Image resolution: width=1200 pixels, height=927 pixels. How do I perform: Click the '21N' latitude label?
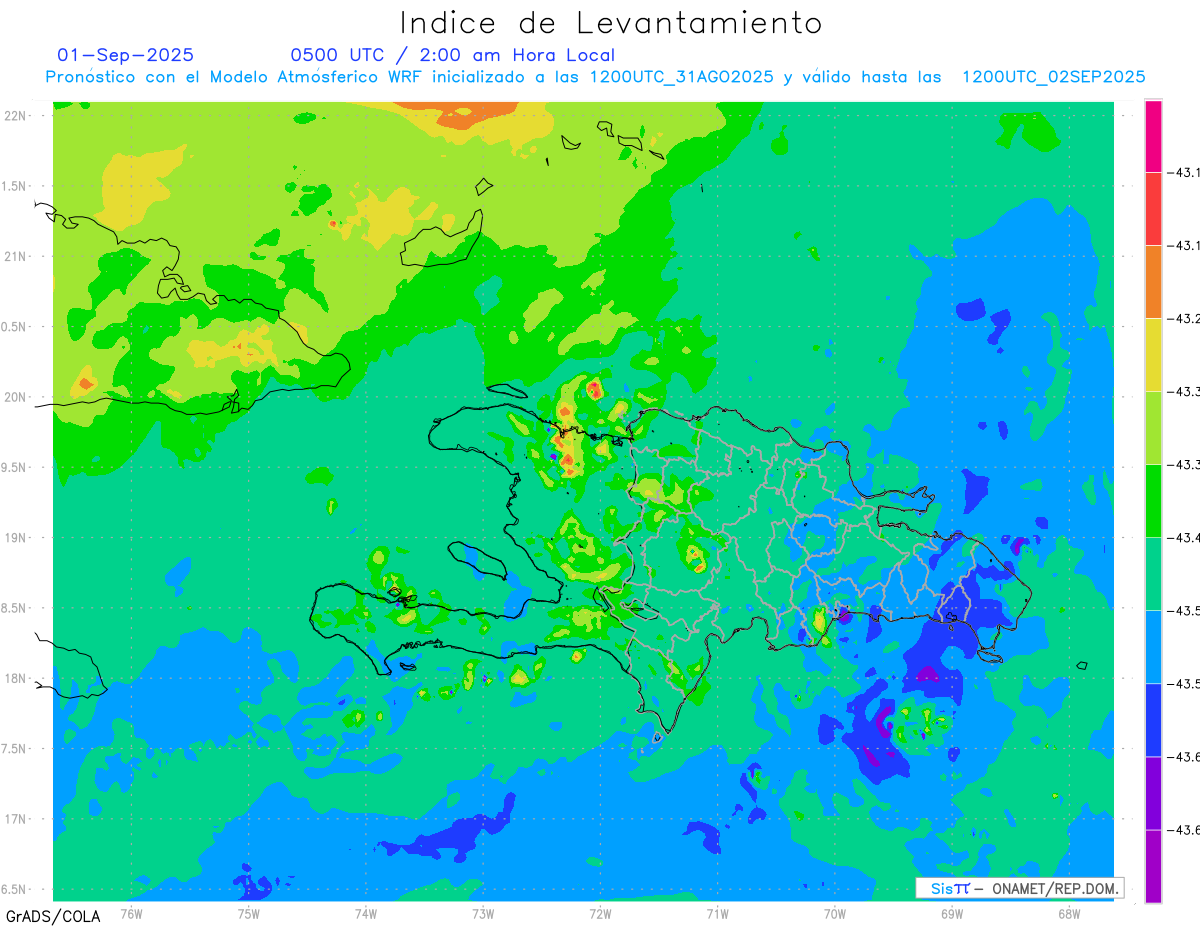click(17, 256)
